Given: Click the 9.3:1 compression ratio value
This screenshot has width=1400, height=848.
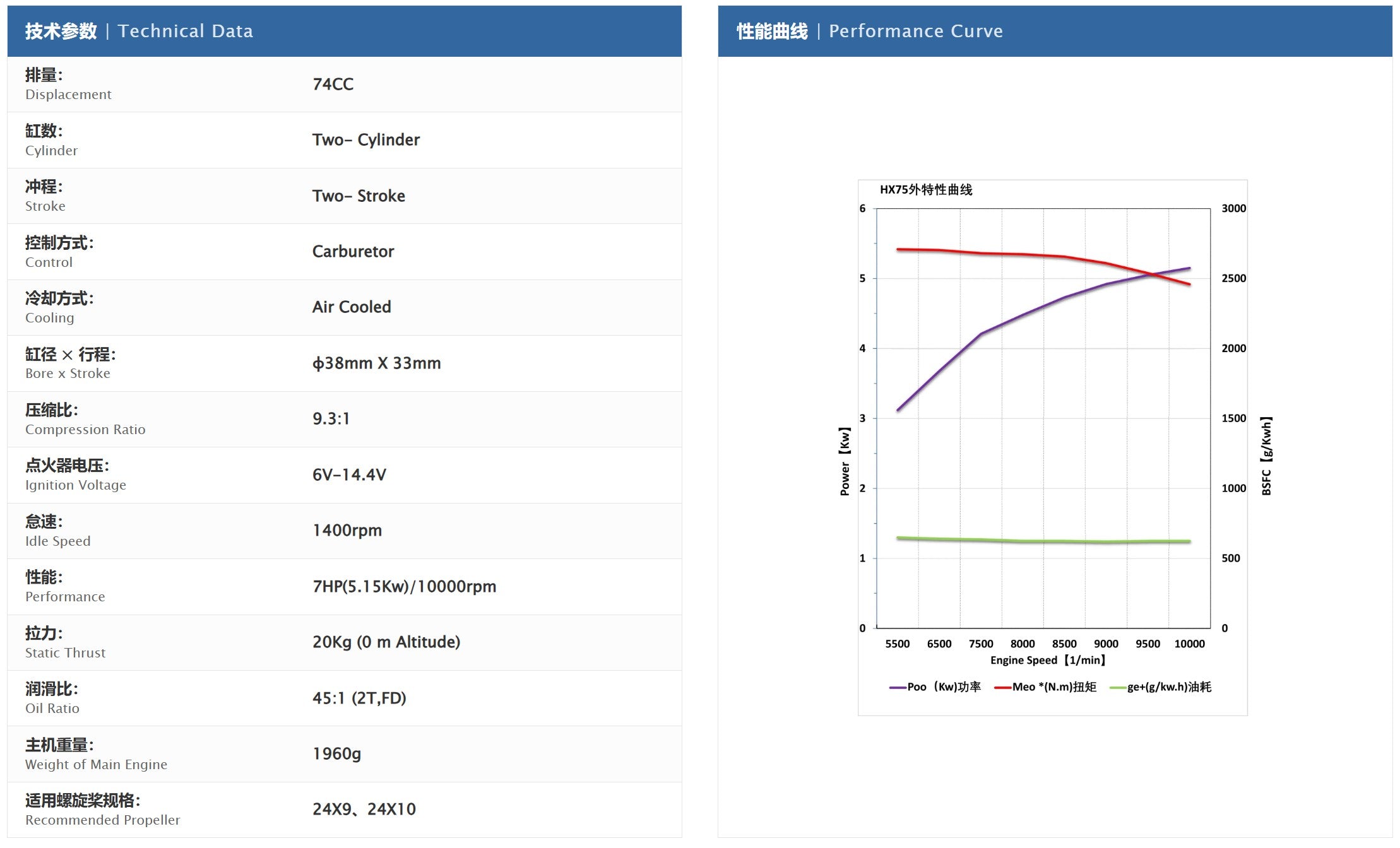Looking at the screenshot, I should (331, 418).
